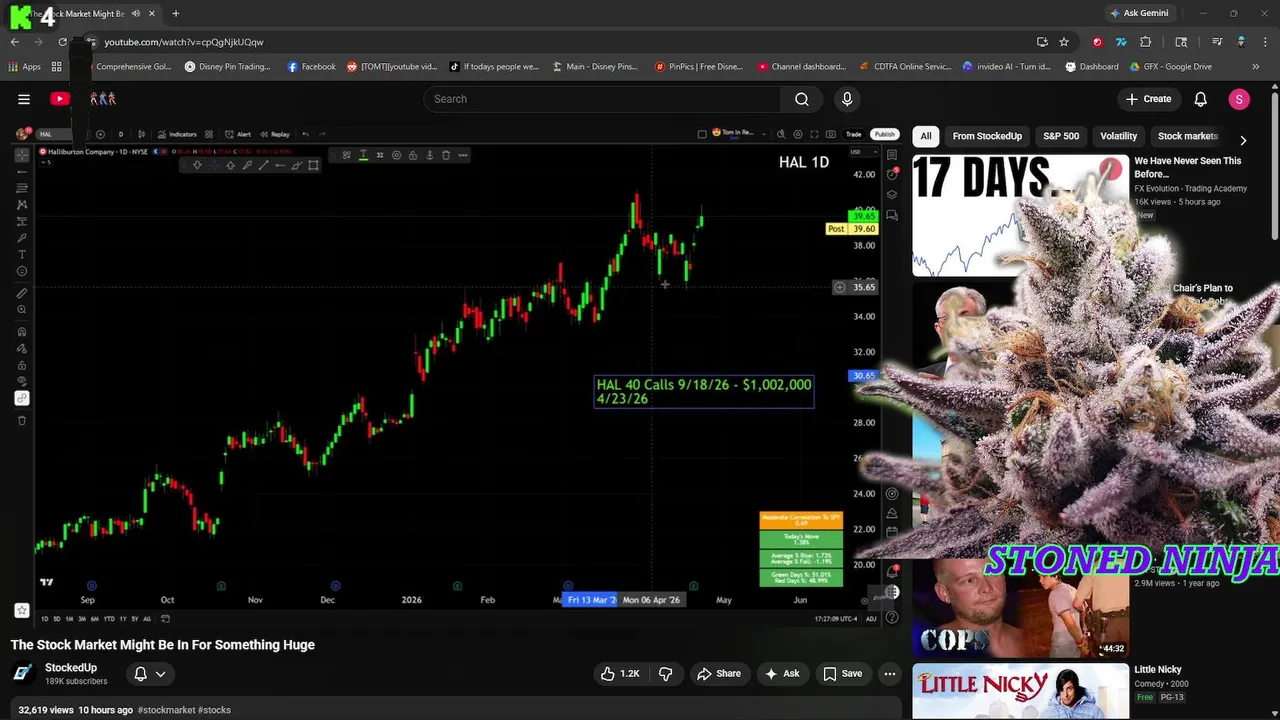Open the HAL symbol search box on chart
The image size is (1280, 720).
coord(54,134)
